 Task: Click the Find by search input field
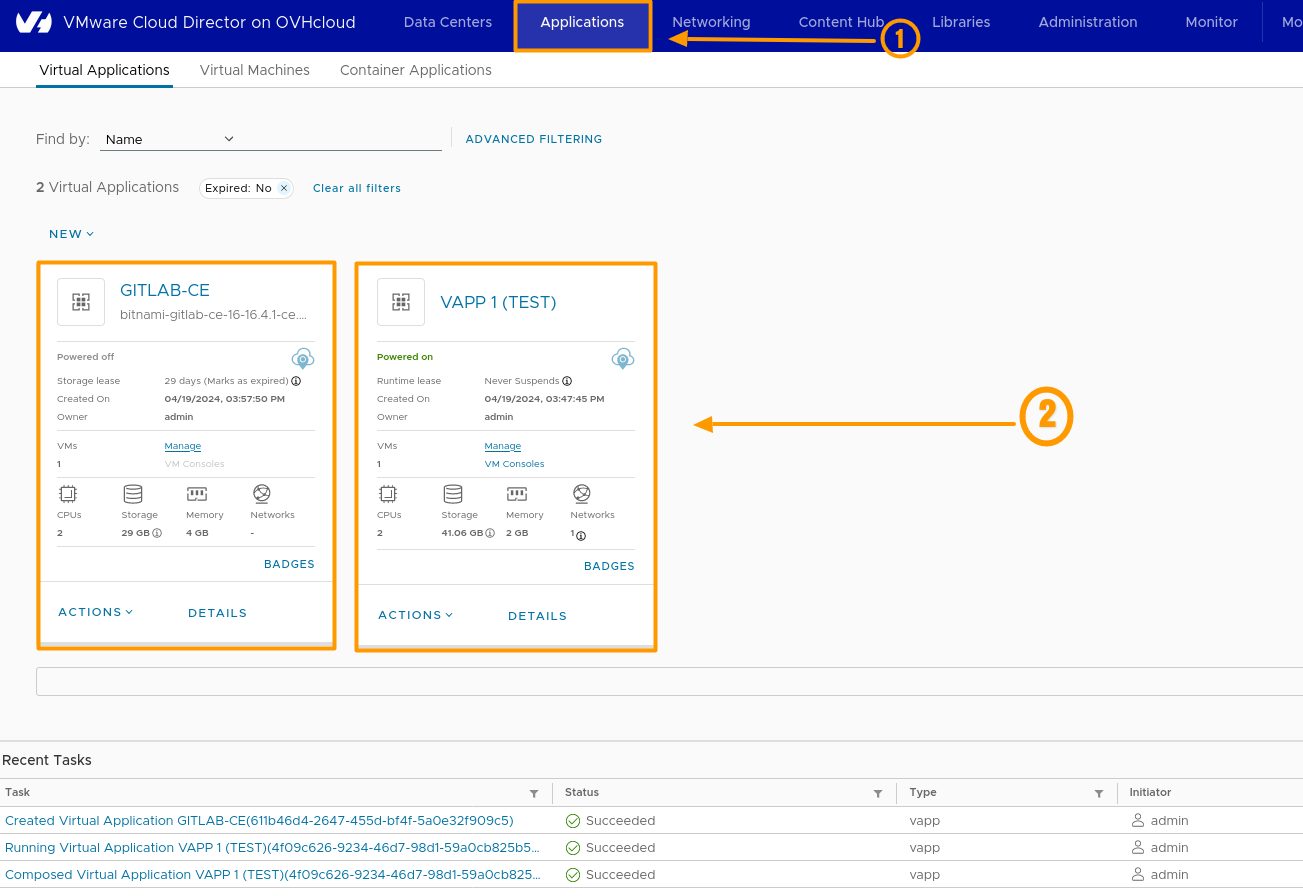(x=340, y=139)
